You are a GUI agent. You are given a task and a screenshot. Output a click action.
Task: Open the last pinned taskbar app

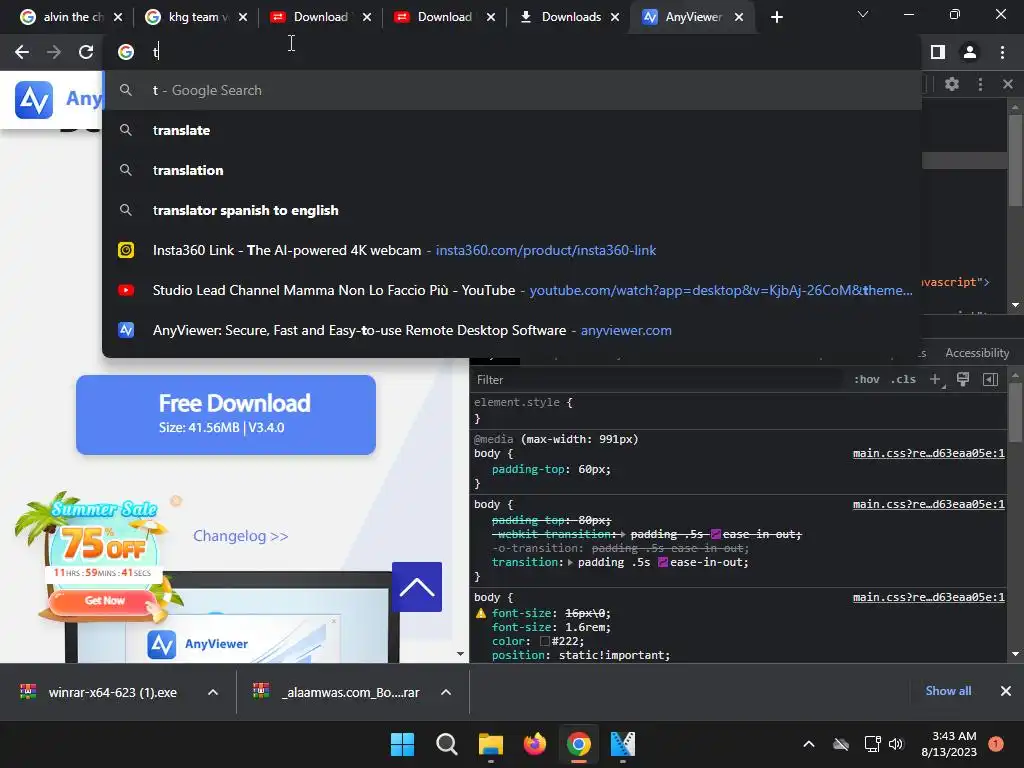coord(622,744)
